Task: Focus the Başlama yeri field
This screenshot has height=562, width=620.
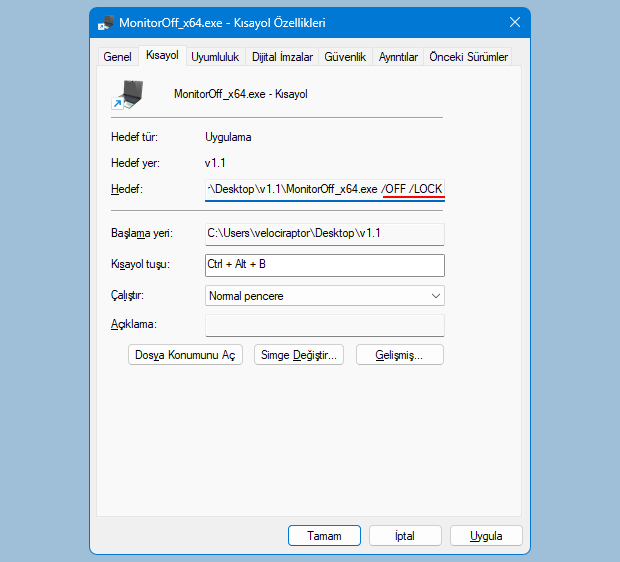Action: pyautogui.click(x=324, y=233)
